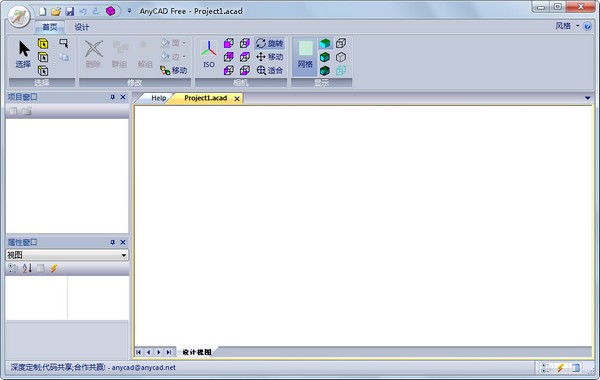Create a new document from quick access toolbar
This screenshot has height=380, width=600.
[x=42, y=11]
